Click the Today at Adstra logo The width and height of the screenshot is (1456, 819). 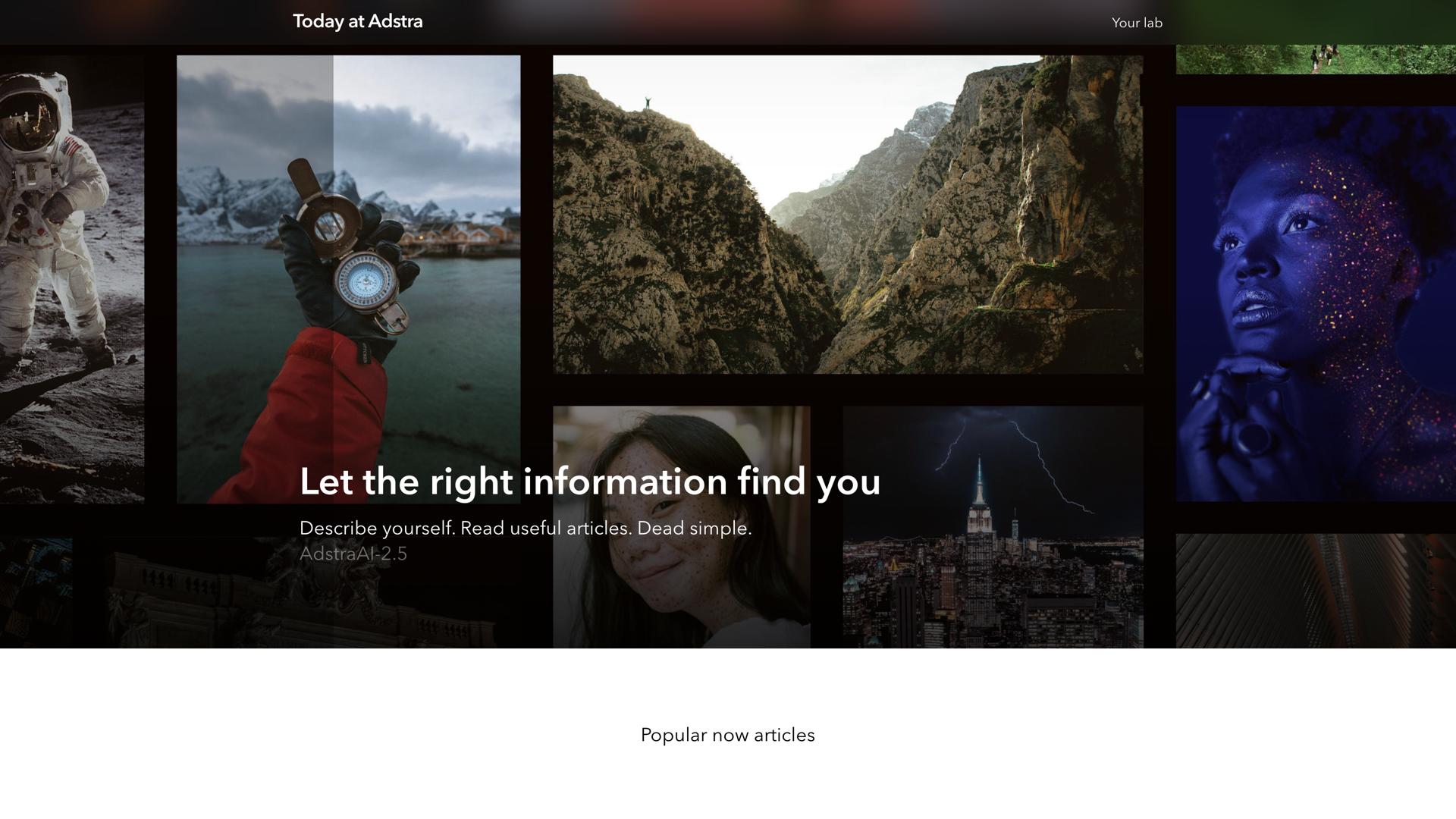357,21
